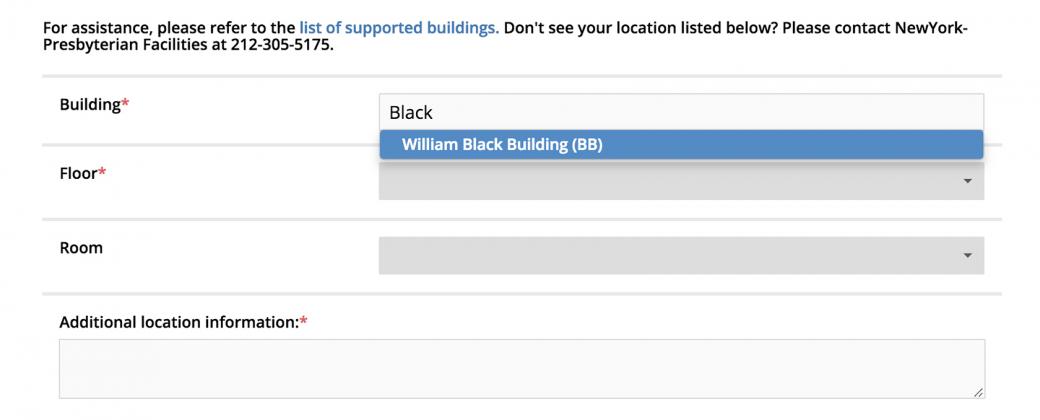Click the red asterisk beside Floor
This screenshot has height=420, width=1040.
tap(102, 173)
